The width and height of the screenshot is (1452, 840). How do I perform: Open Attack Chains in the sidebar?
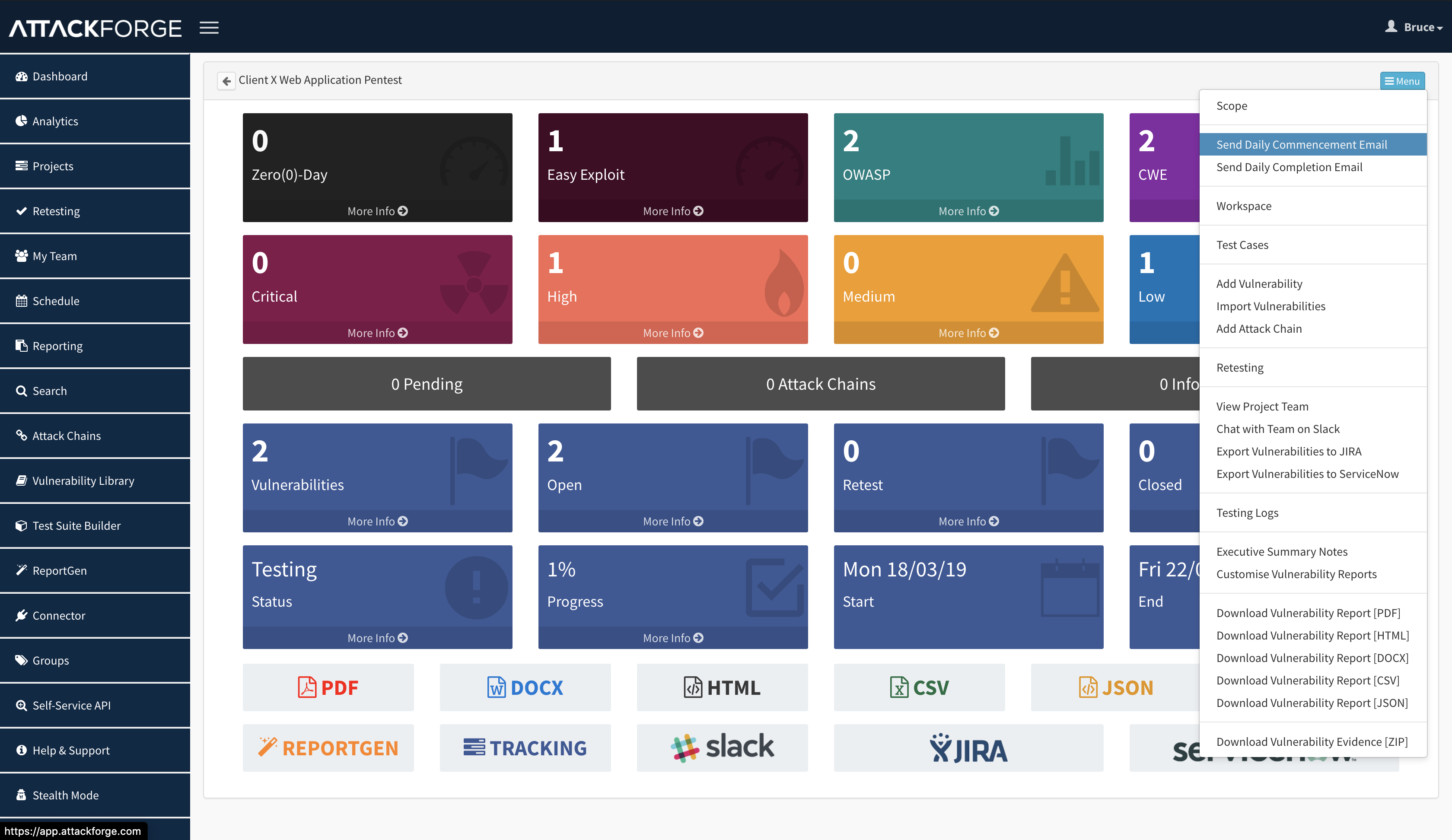click(95, 436)
